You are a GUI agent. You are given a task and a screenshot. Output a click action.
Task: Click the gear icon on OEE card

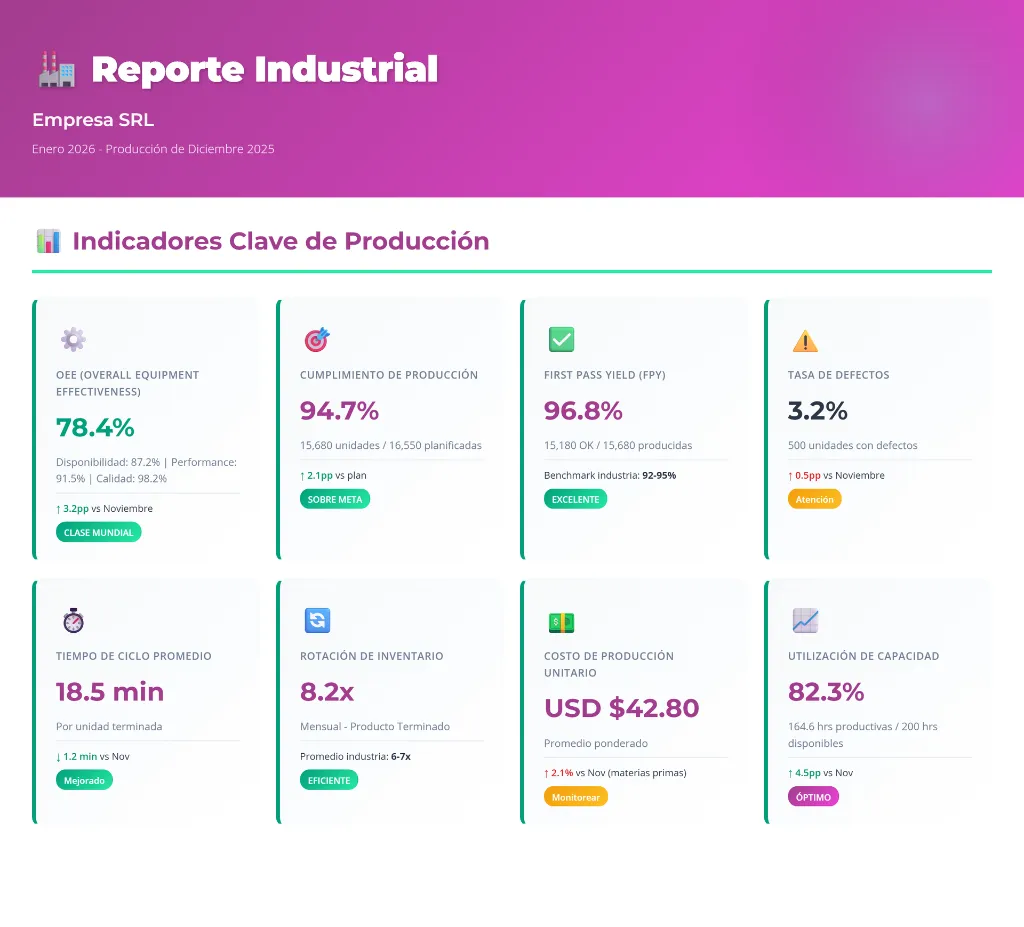pos(73,339)
